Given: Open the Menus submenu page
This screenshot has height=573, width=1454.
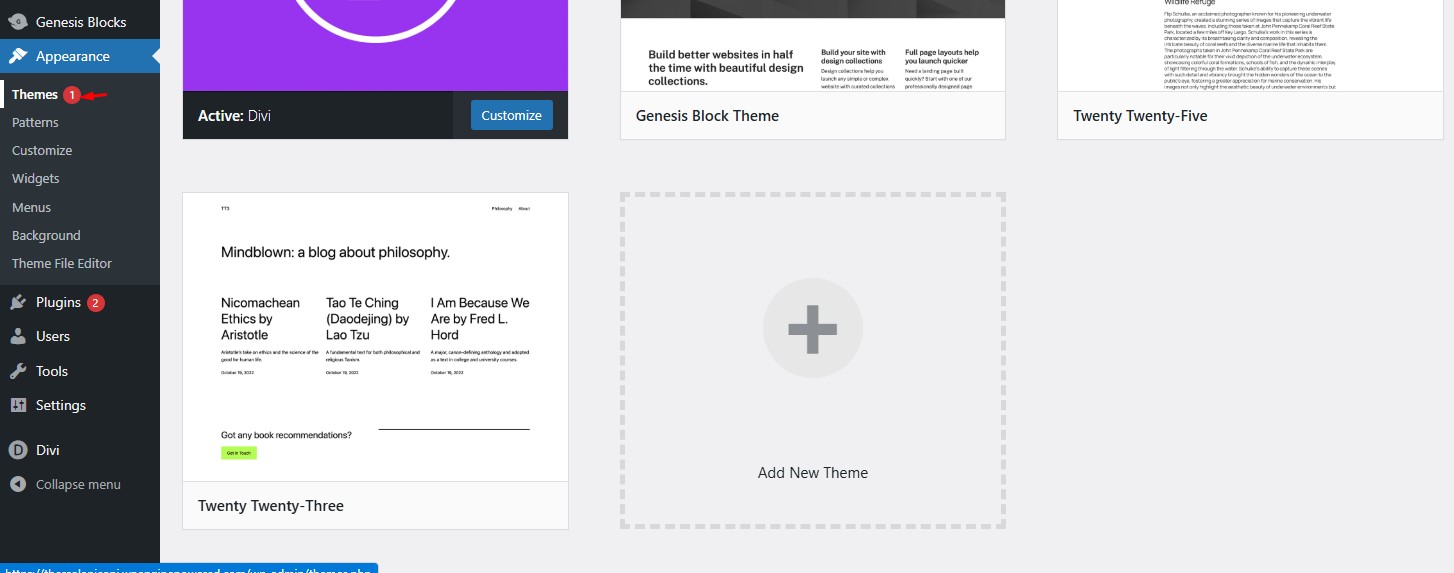Looking at the screenshot, I should [x=31, y=207].
